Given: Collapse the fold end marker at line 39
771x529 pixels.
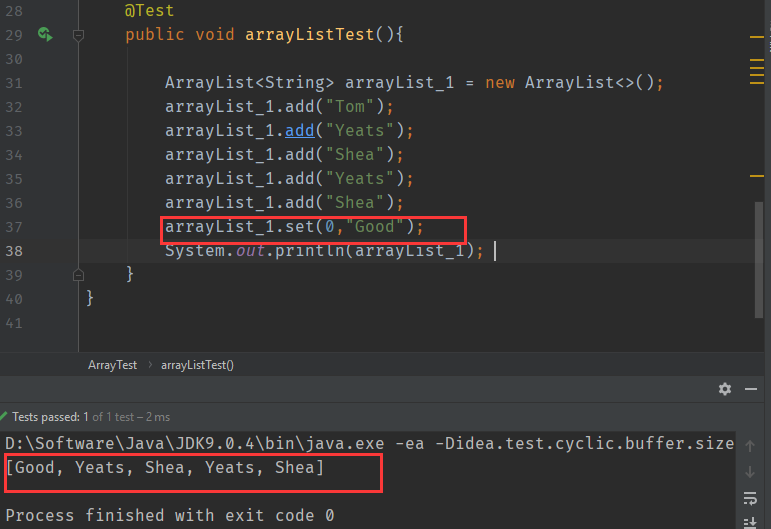Looking at the screenshot, I should tap(78, 275).
